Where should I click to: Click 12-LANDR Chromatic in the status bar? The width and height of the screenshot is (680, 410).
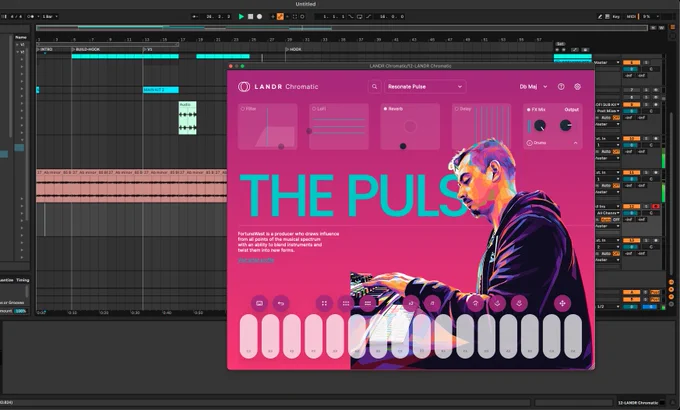[x=638, y=403]
